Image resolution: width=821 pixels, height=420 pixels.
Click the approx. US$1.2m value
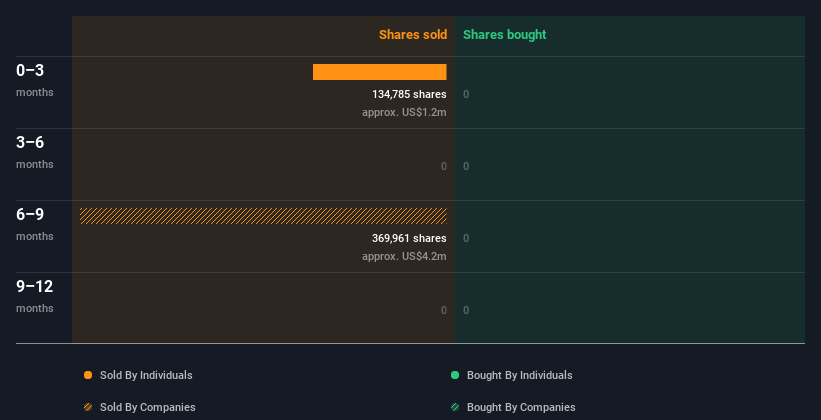[404, 112]
